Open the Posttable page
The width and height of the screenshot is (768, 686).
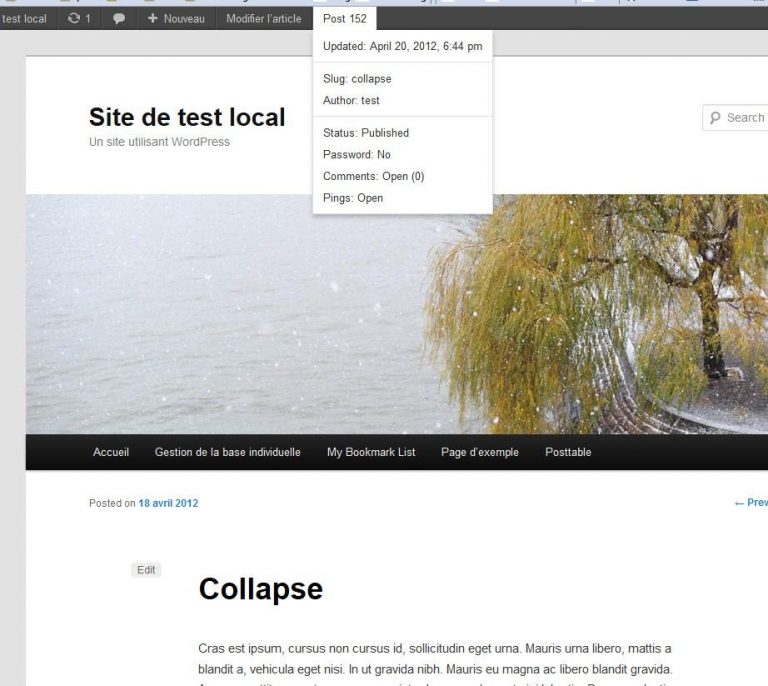point(568,452)
